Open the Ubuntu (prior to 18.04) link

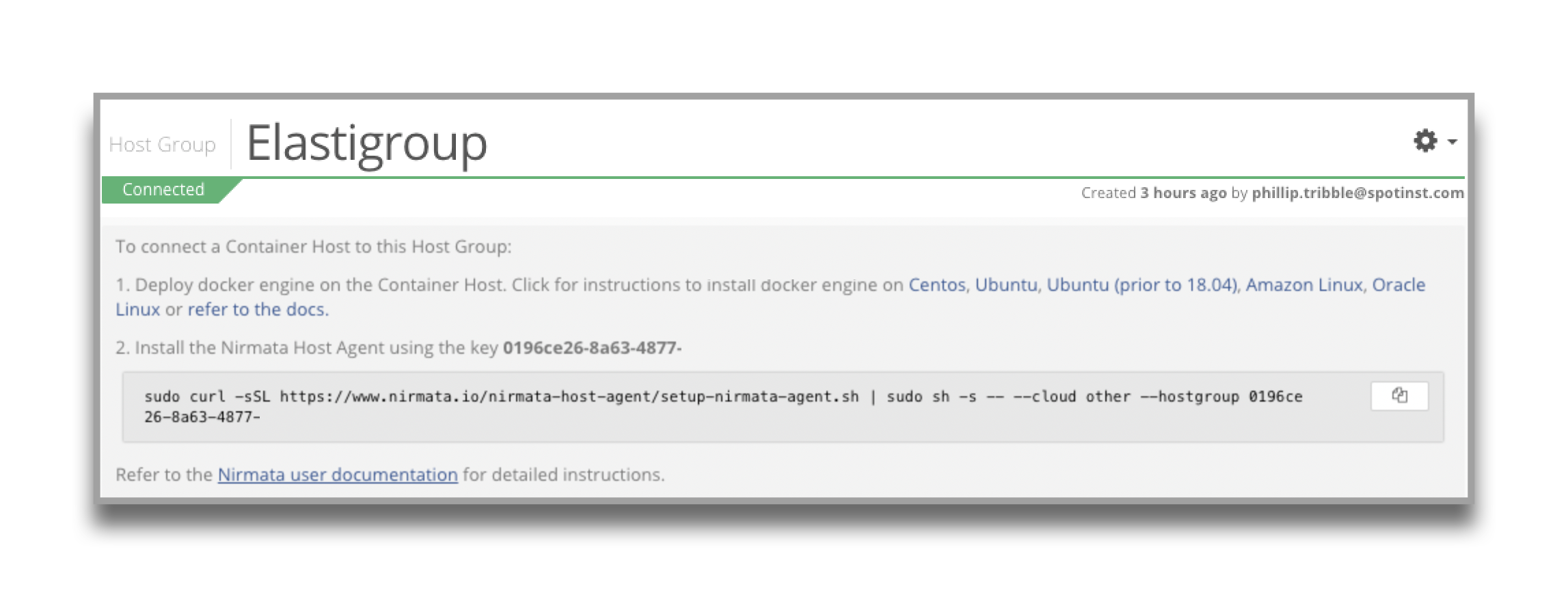click(x=1141, y=285)
